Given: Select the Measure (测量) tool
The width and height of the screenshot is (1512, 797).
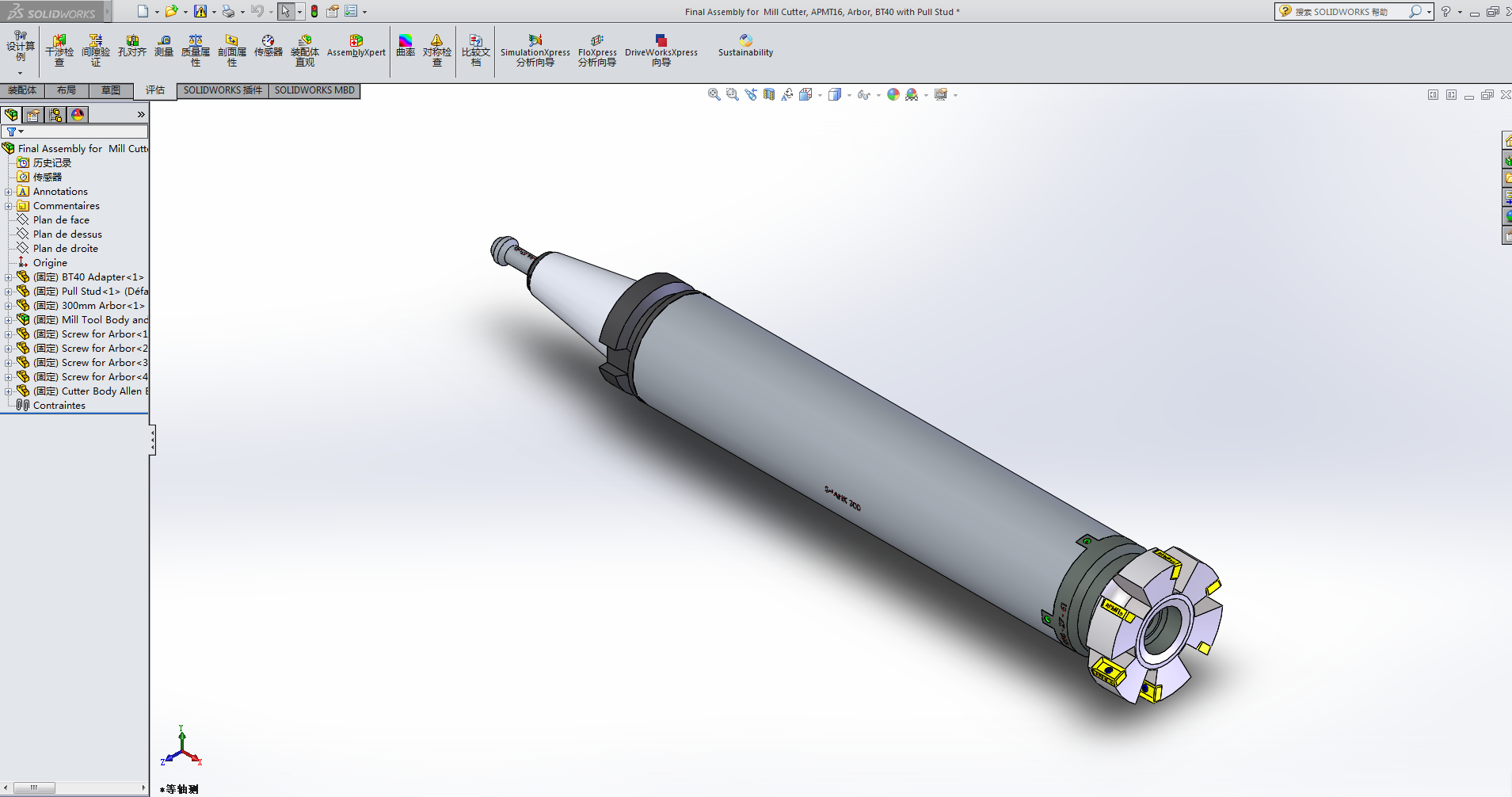Looking at the screenshot, I should (164, 46).
